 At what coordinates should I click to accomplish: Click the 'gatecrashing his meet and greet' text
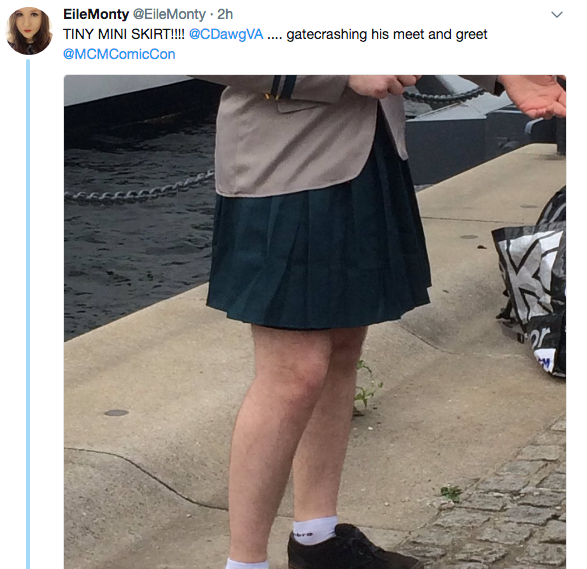coord(387,34)
